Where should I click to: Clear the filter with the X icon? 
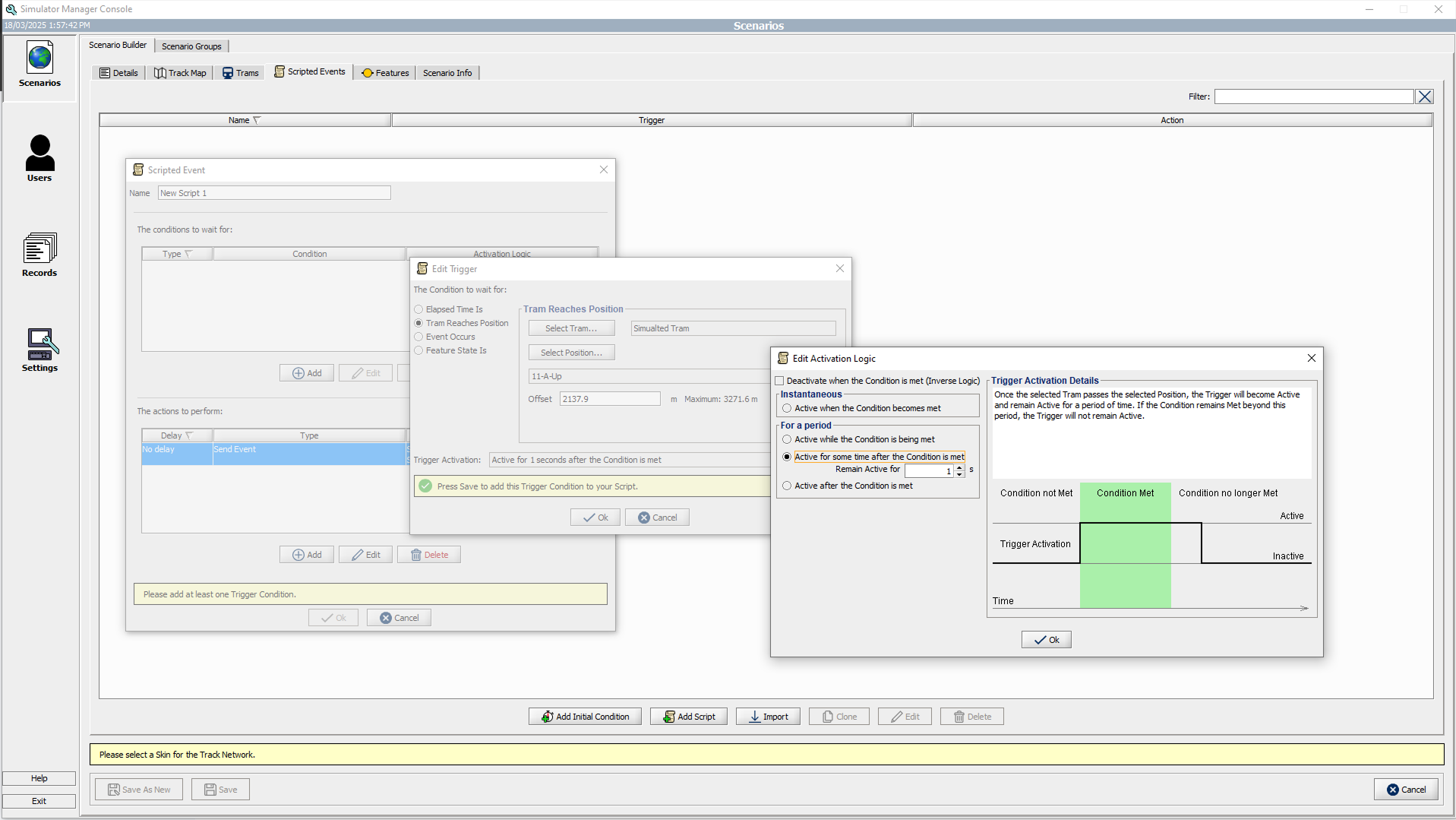tap(1425, 97)
